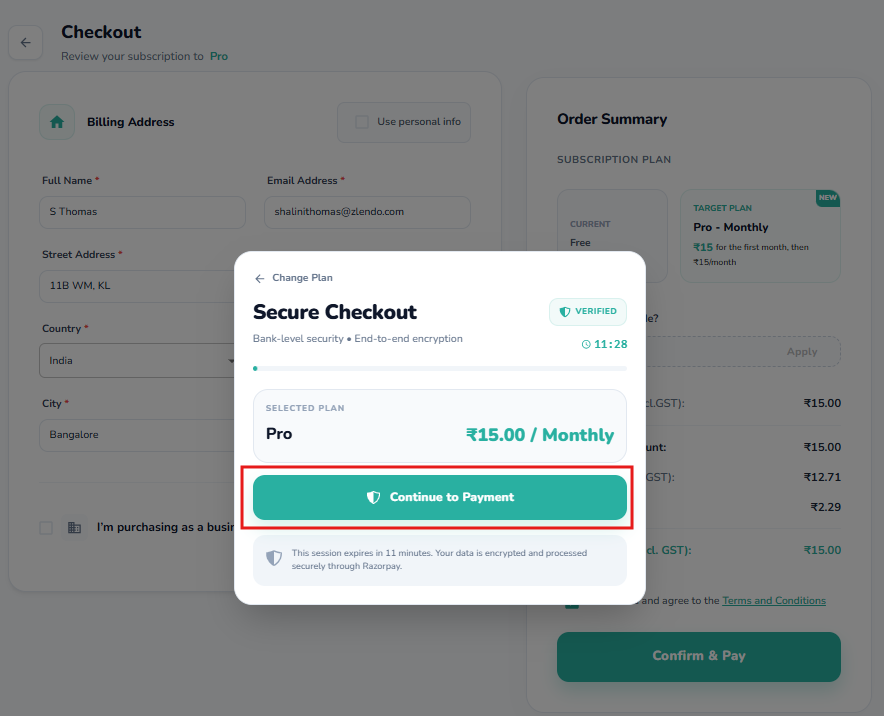Open the Terms and Conditions link
The height and width of the screenshot is (716, 884).
pyautogui.click(x=773, y=601)
